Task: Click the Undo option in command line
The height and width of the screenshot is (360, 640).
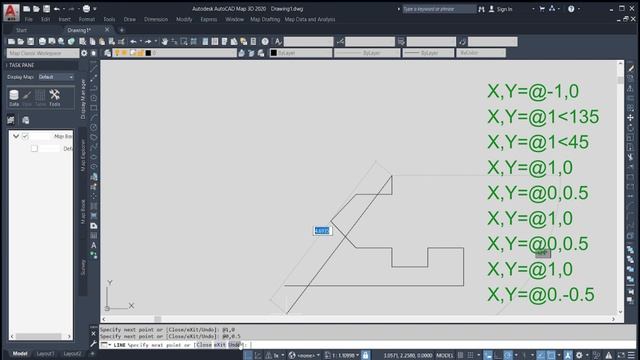Action: (234, 345)
